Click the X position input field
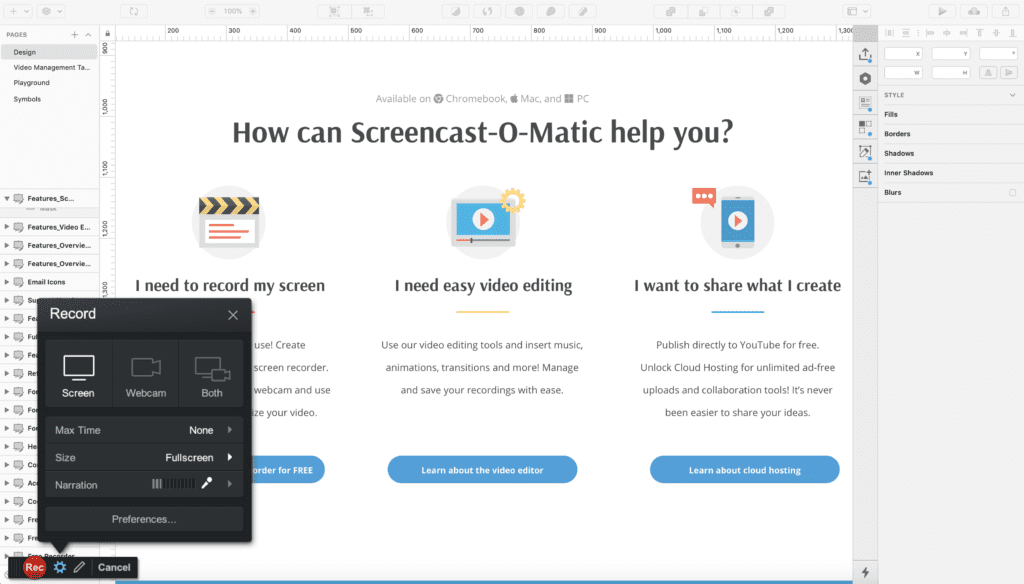This screenshot has width=1024, height=584. (903, 54)
